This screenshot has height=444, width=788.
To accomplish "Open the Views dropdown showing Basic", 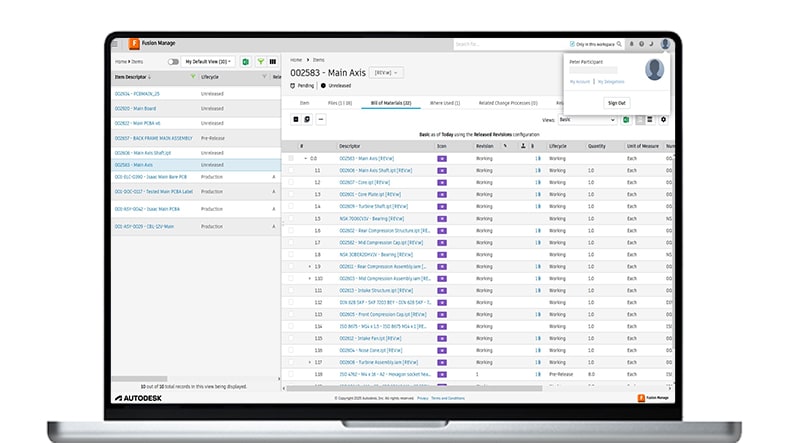I will pos(587,120).
